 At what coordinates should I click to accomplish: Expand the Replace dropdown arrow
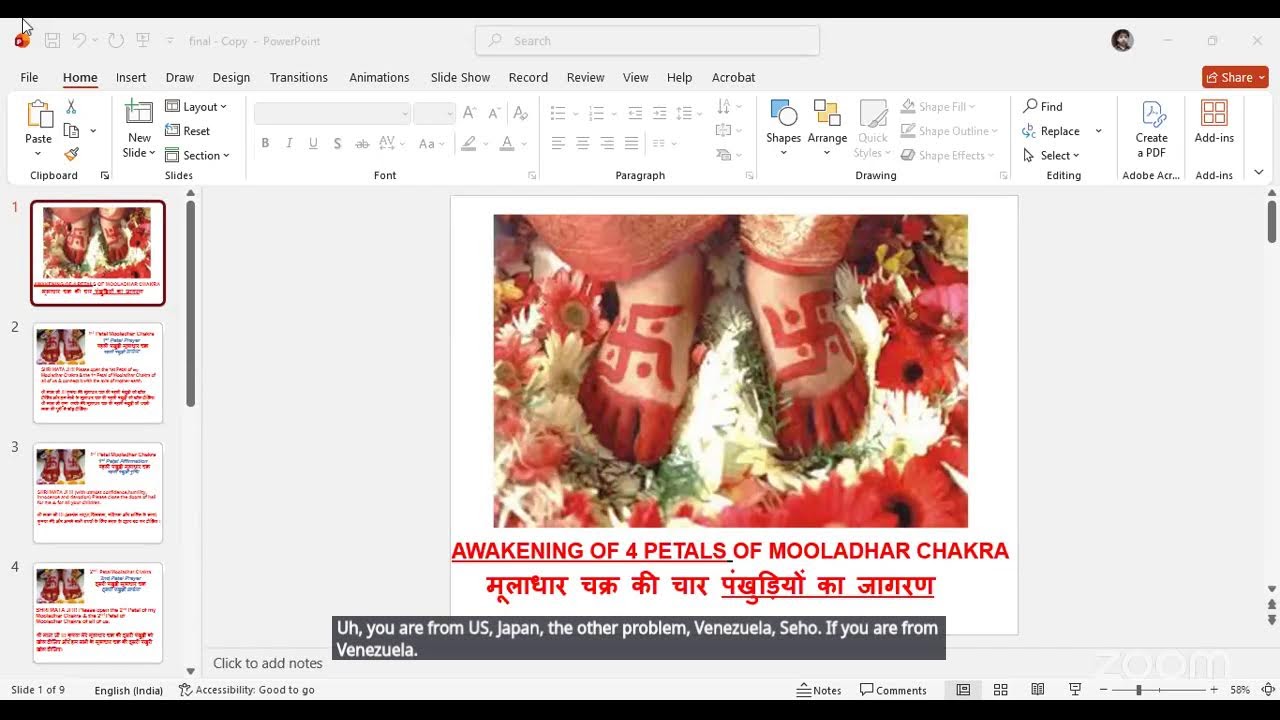[1098, 131]
